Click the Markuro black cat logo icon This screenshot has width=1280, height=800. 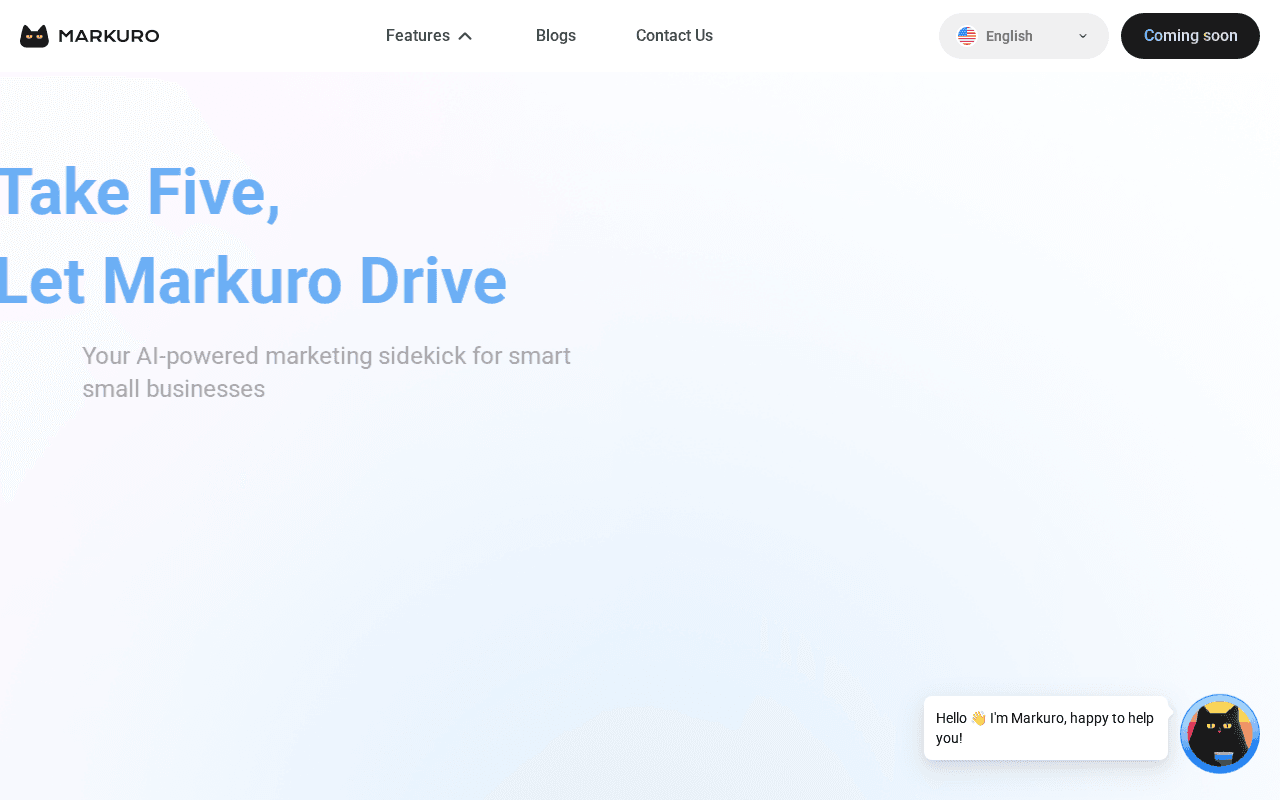coord(34,36)
